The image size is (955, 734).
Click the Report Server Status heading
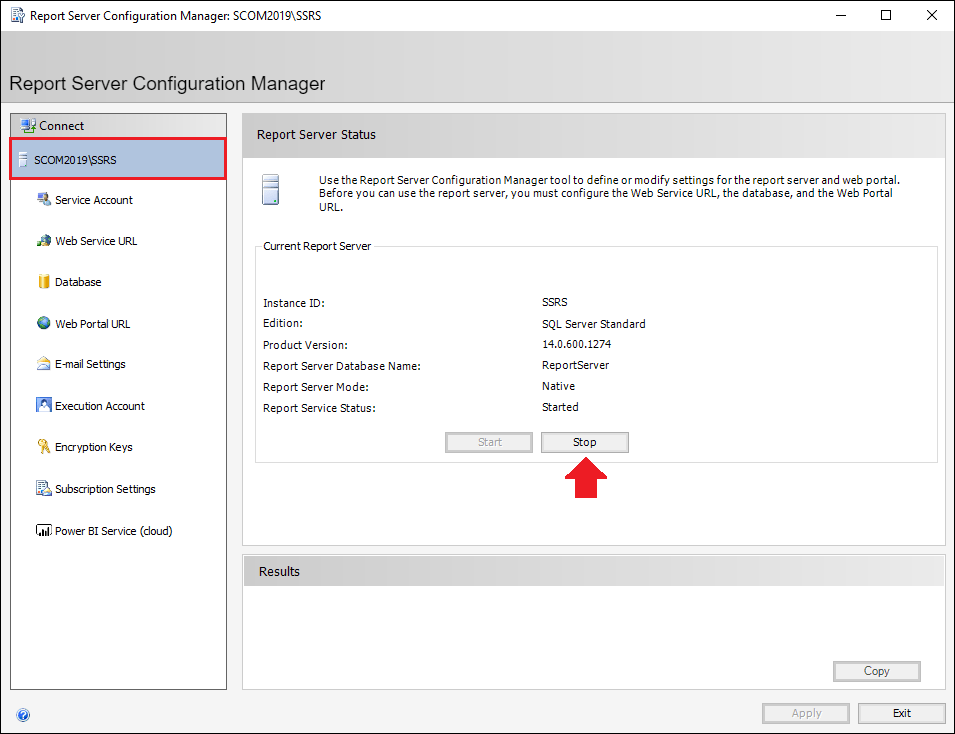click(x=316, y=135)
